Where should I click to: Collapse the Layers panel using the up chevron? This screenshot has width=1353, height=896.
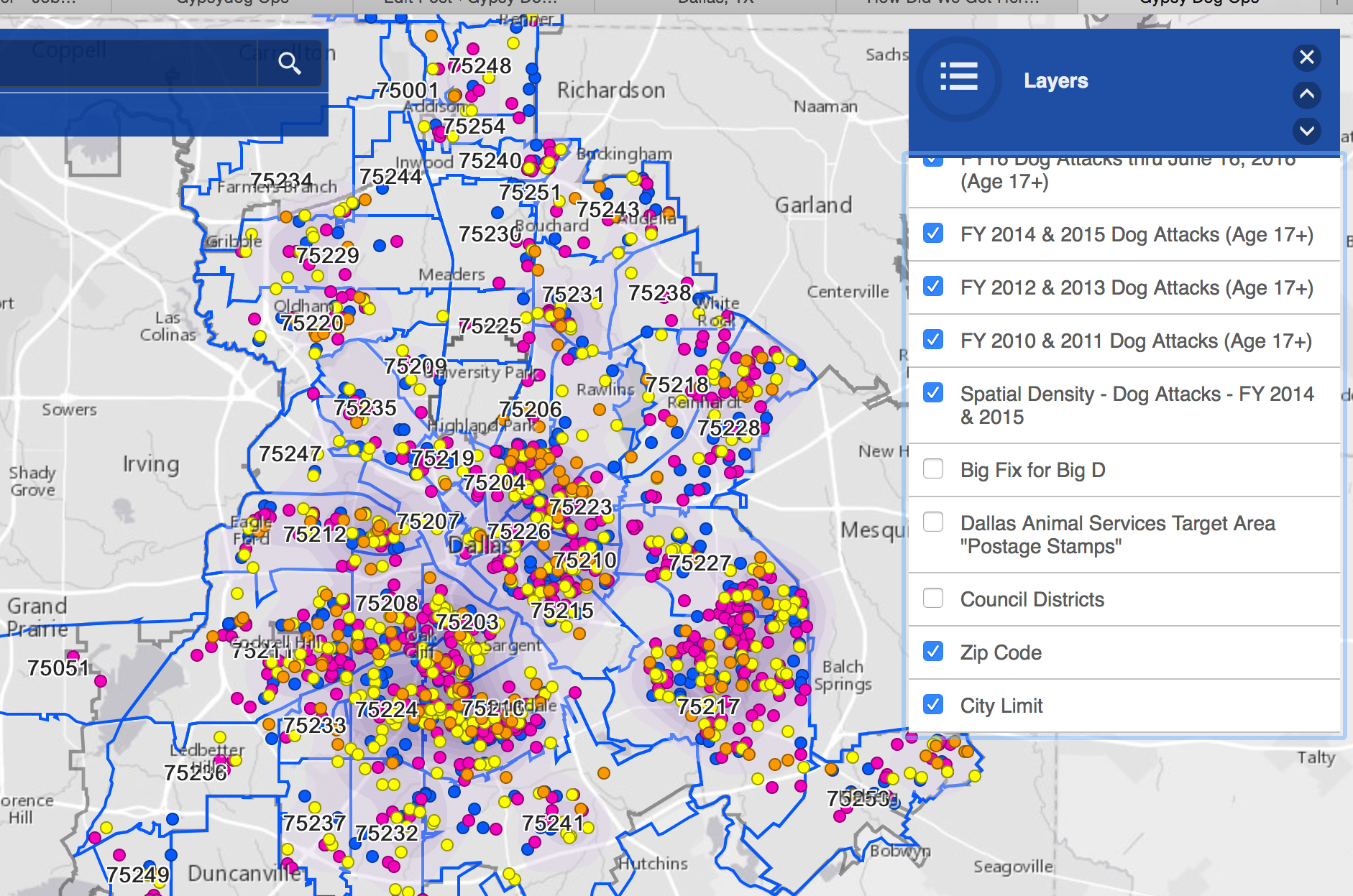1306,94
